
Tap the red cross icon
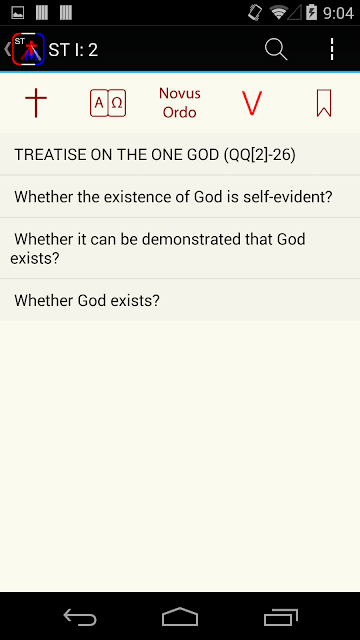pos(36,103)
